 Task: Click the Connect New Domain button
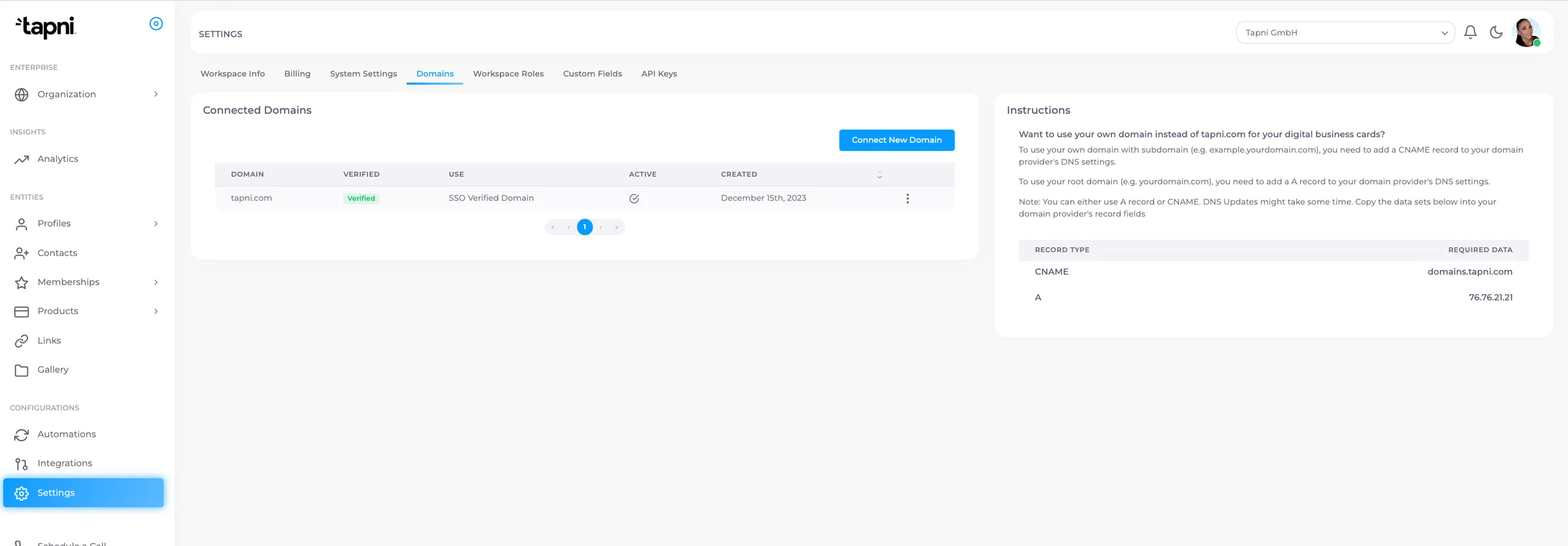(x=897, y=140)
